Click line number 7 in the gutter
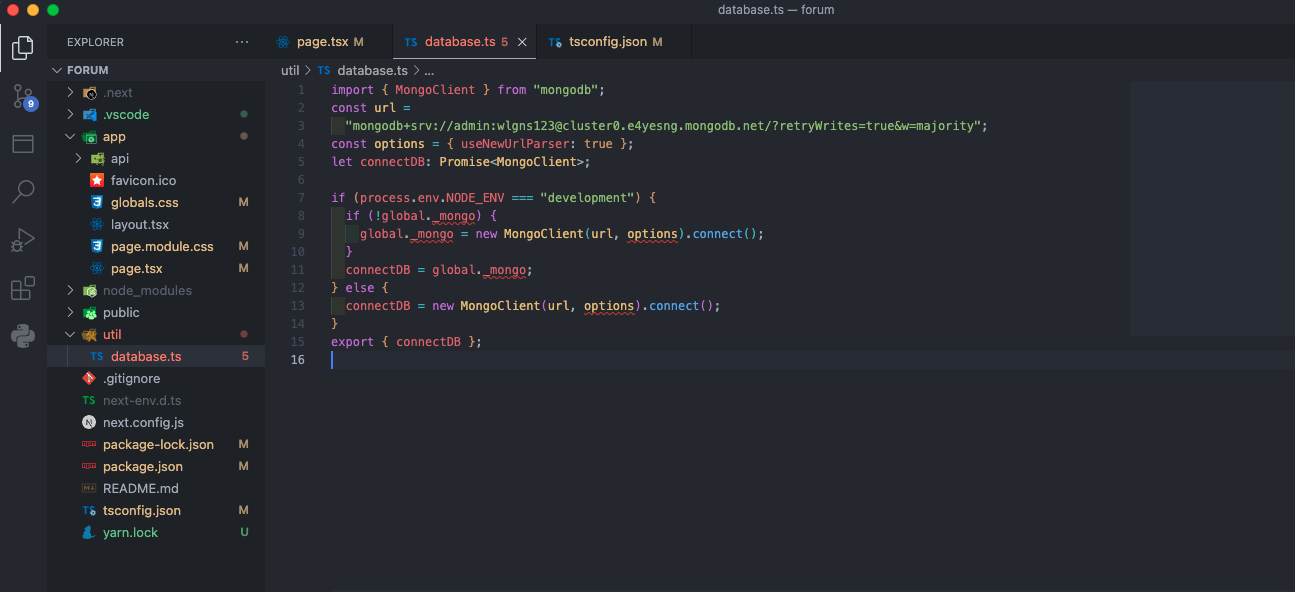The width and height of the screenshot is (1295, 592). tap(301, 198)
